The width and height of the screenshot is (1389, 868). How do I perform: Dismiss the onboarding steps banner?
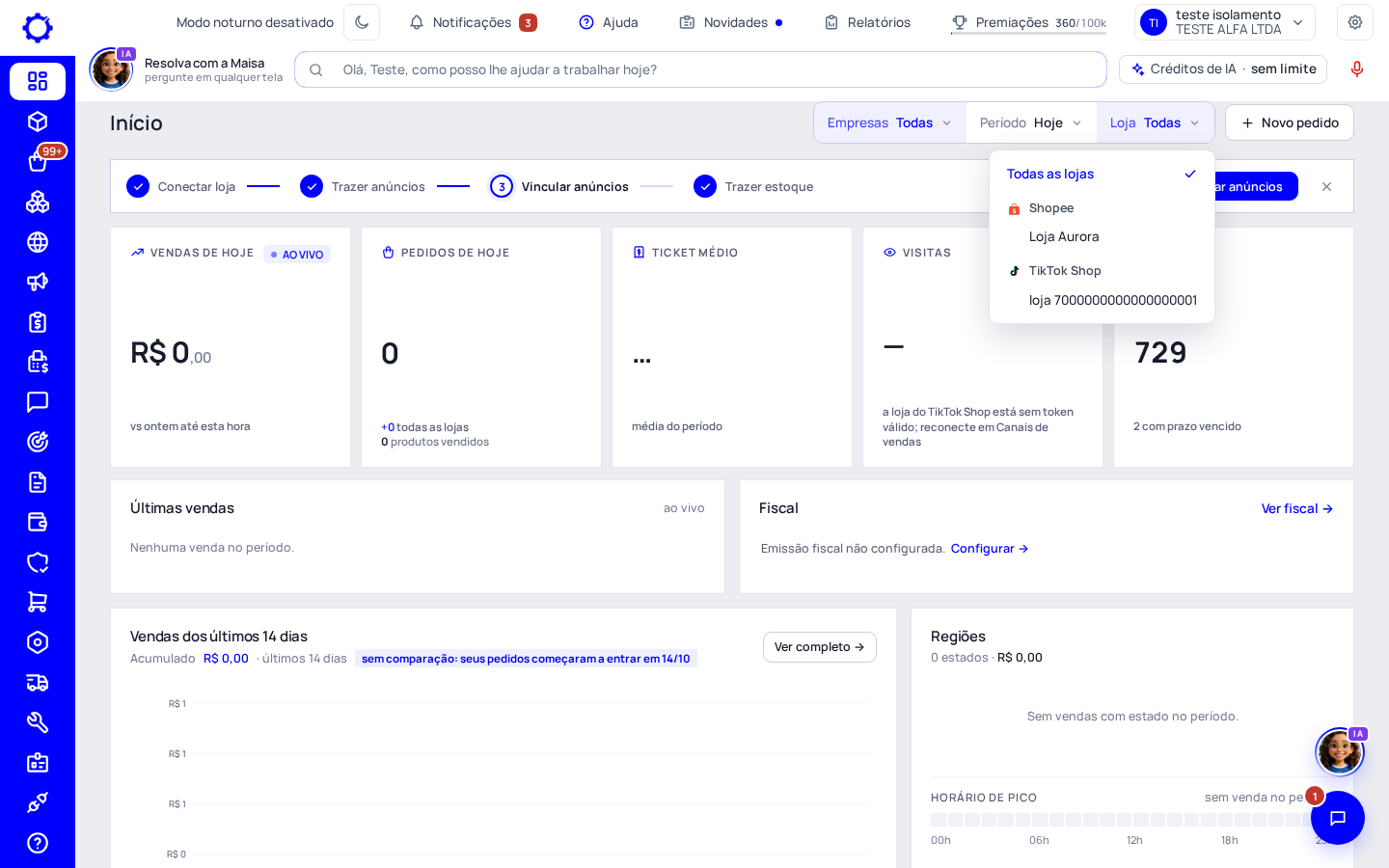point(1327,187)
